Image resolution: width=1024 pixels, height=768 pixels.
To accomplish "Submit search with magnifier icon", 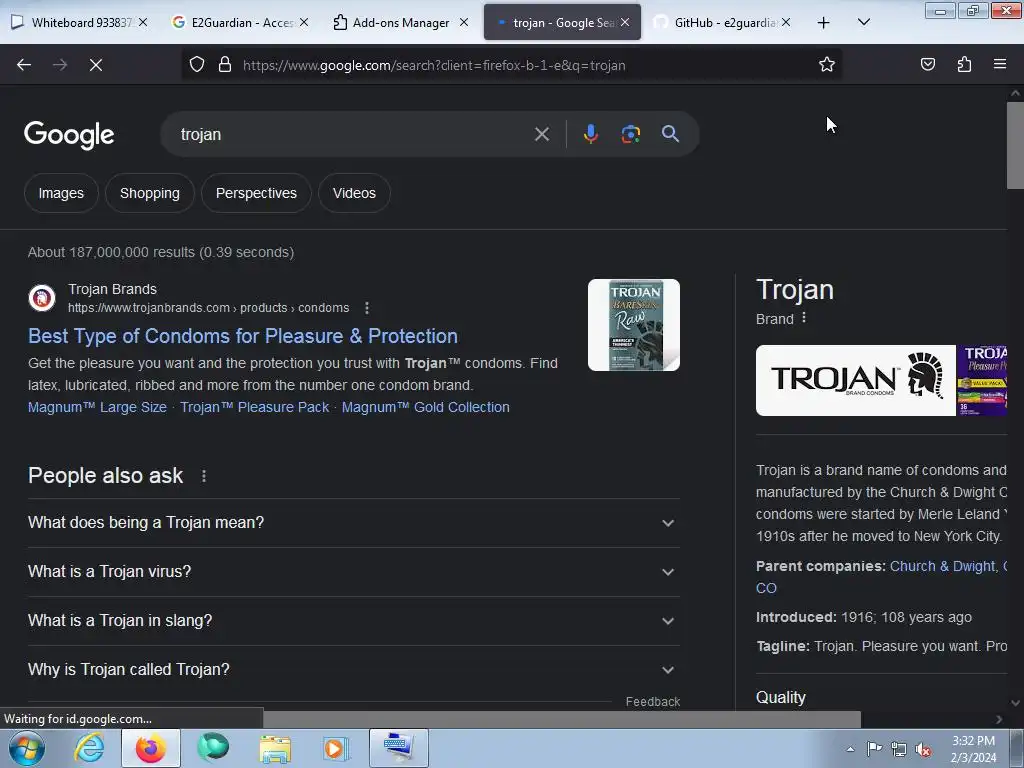I will (670, 135).
